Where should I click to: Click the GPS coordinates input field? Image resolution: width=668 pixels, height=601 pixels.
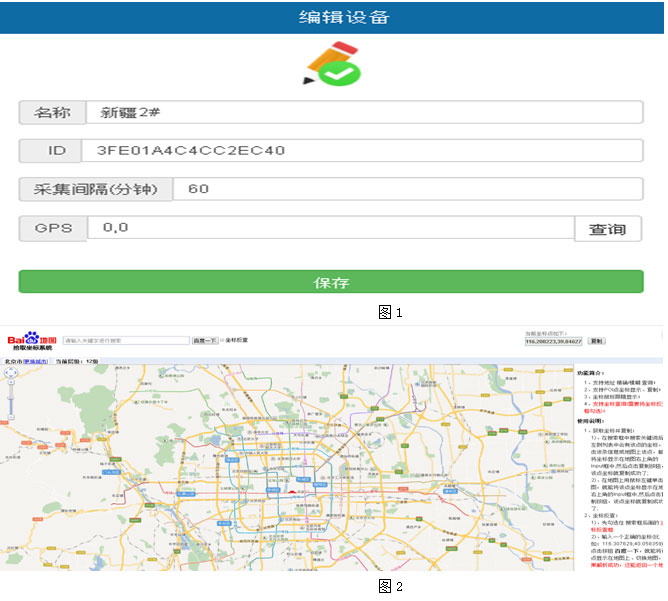coord(330,228)
